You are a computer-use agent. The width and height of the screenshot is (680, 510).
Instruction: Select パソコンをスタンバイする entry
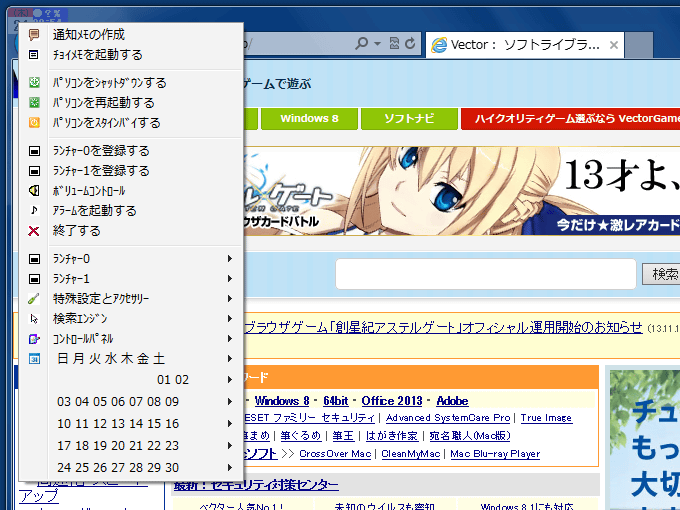131,123
